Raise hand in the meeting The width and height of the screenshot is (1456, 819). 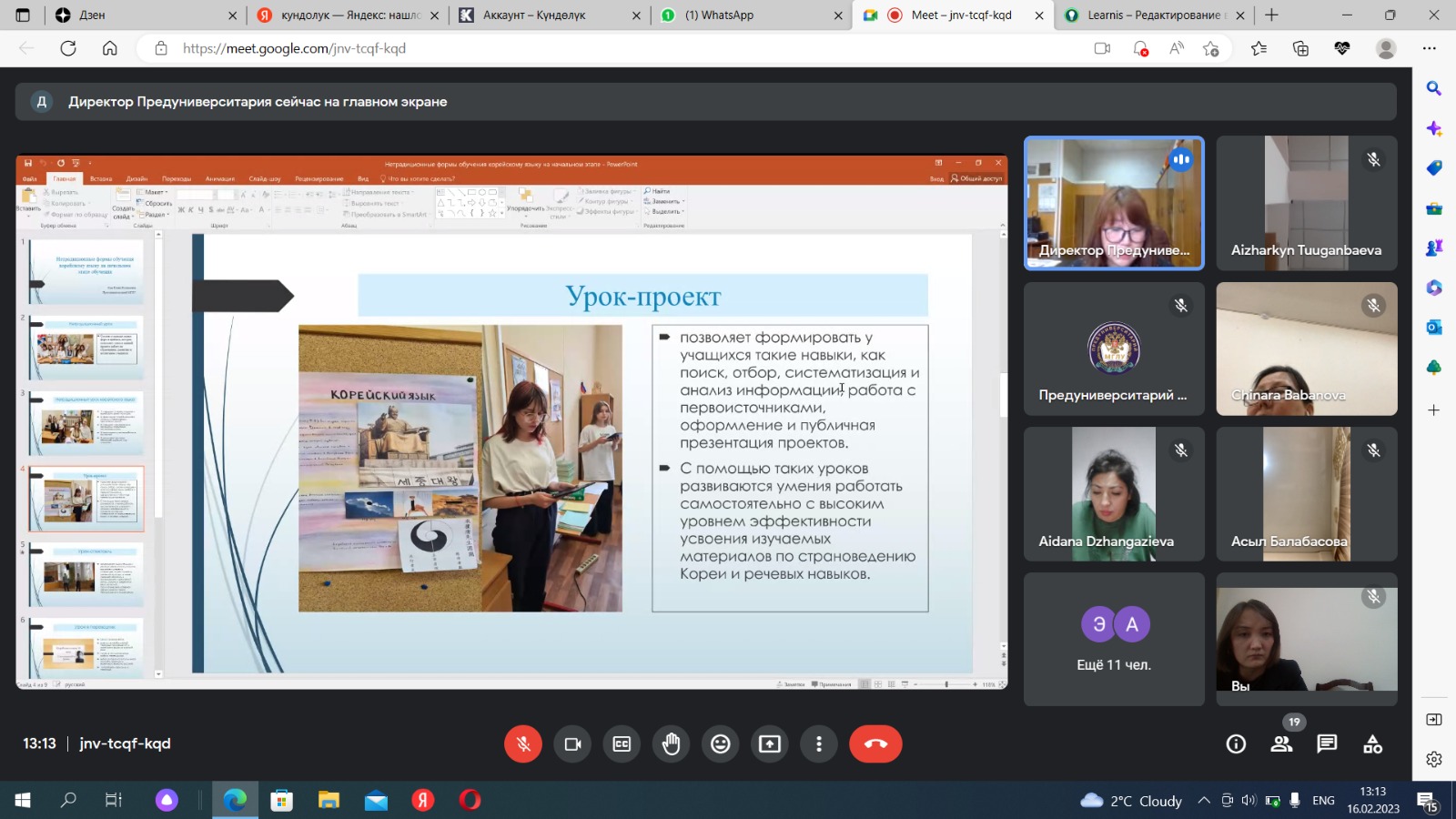[x=671, y=744]
